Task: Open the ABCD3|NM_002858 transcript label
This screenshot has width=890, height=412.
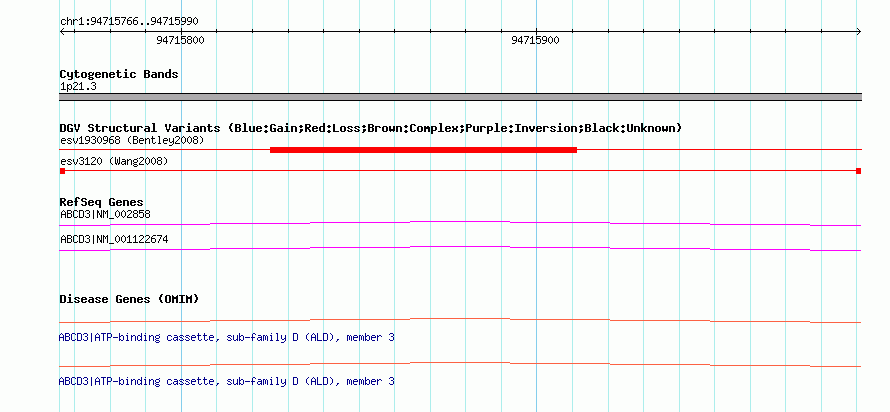Action: pos(105,215)
